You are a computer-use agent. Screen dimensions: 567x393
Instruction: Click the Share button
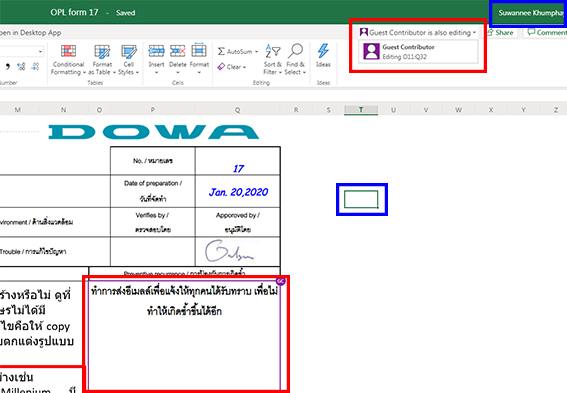[500, 33]
